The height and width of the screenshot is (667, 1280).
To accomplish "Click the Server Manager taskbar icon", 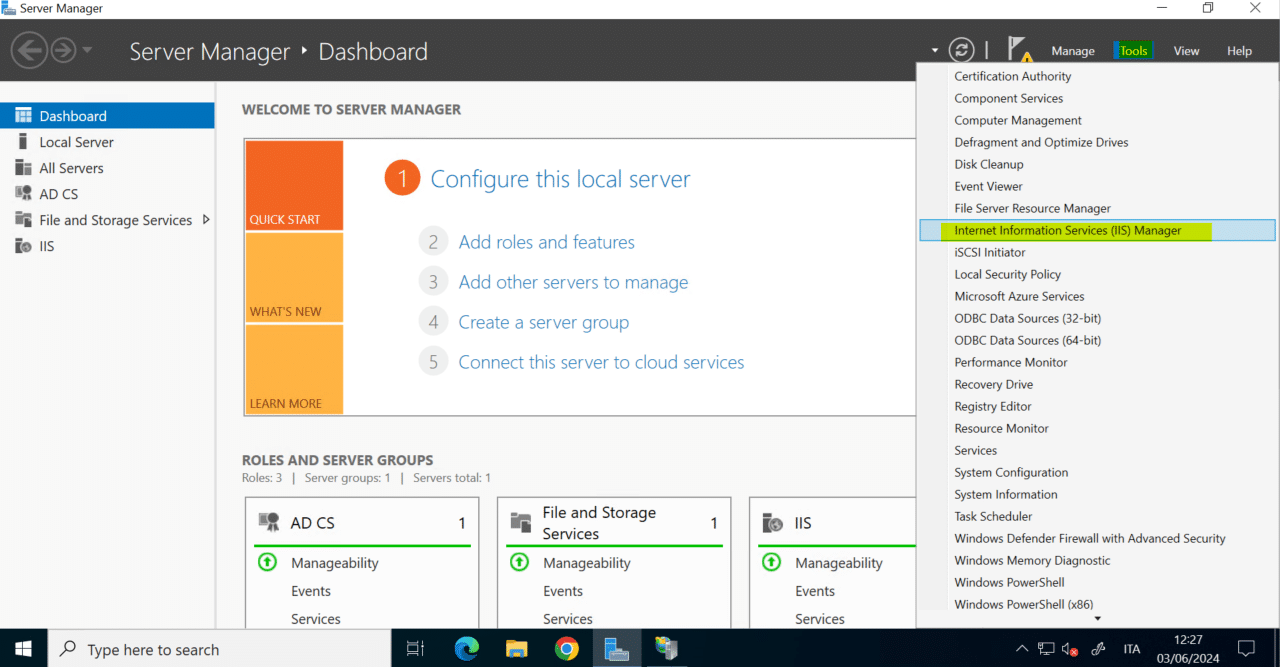I will tap(617, 649).
